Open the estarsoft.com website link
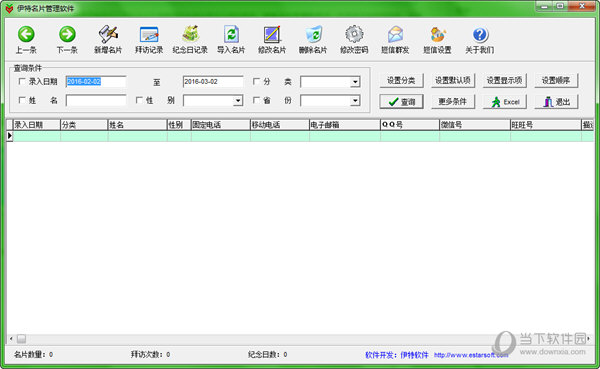Viewport: 600px width, 369px height. click(x=471, y=355)
